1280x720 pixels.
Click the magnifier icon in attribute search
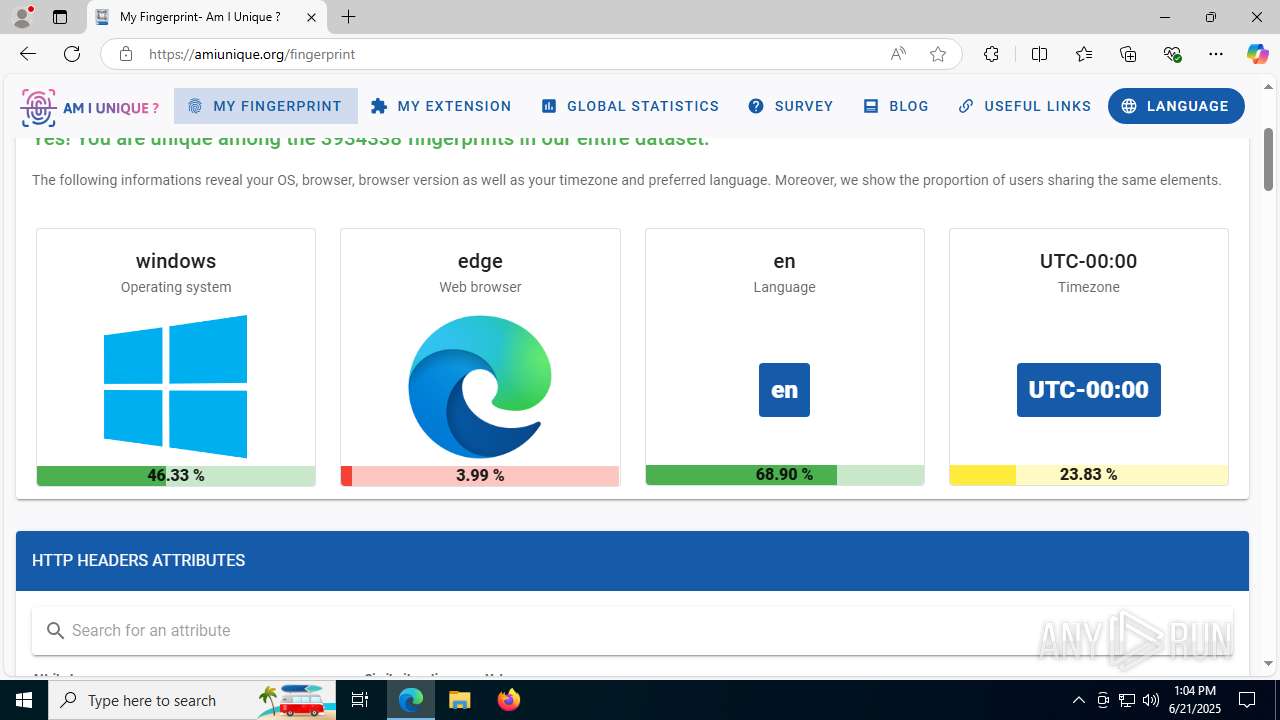(56, 631)
